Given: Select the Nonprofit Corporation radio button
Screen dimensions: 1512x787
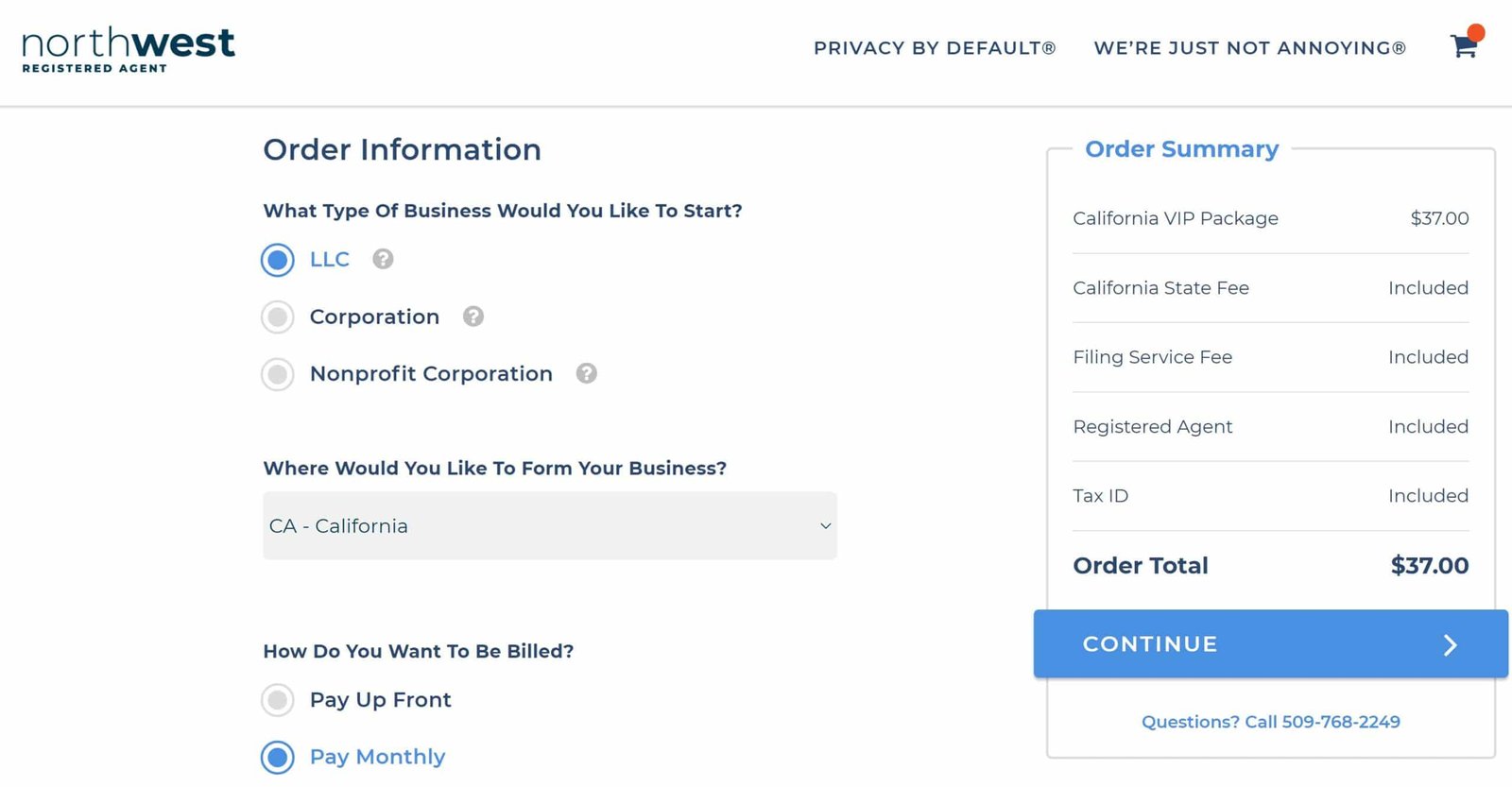Looking at the screenshot, I should click(x=278, y=374).
